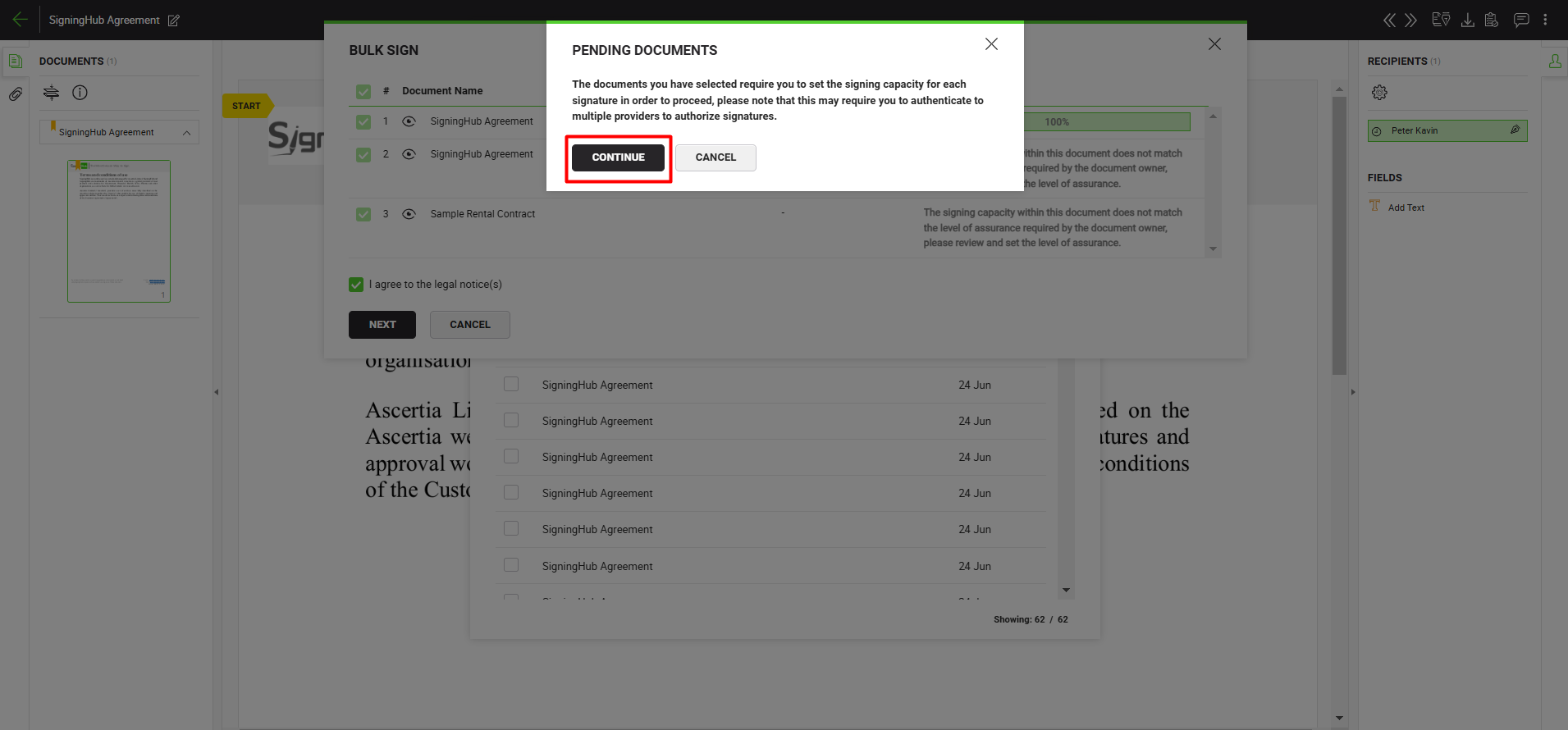Collapse the left documents panel arrow

pos(217,392)
